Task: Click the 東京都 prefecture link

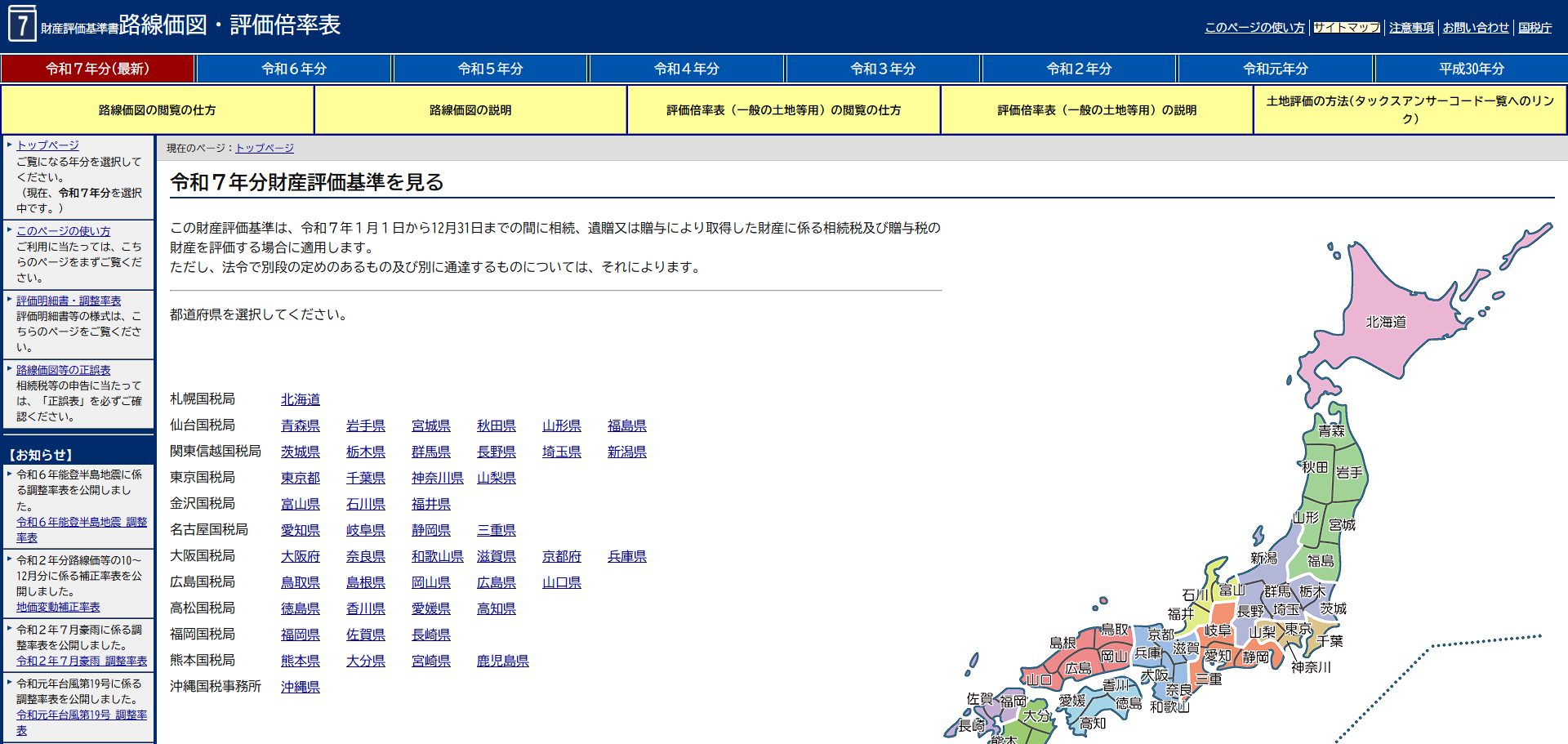Action: (300, 478)
